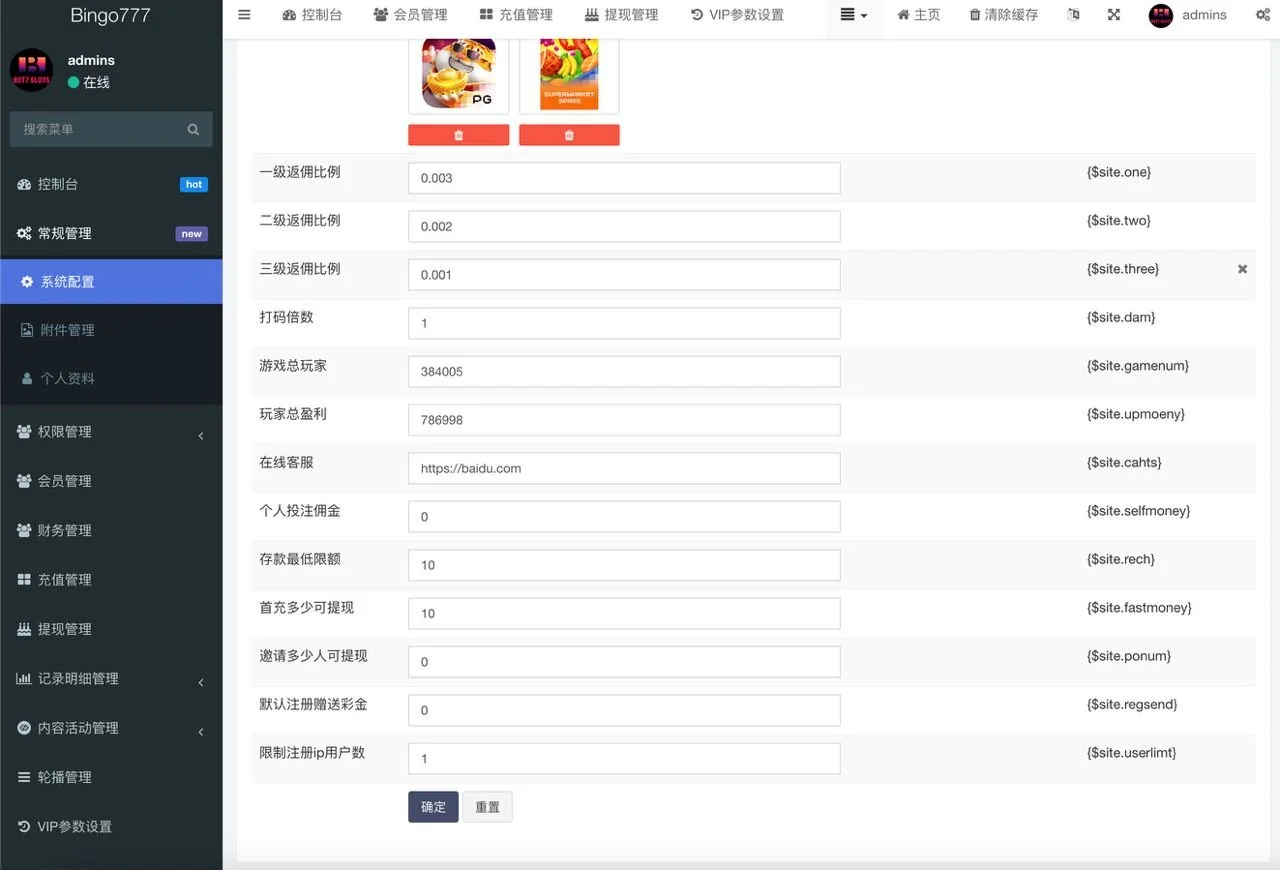Click the admins avatar in top bar

tap(1160, 16)
